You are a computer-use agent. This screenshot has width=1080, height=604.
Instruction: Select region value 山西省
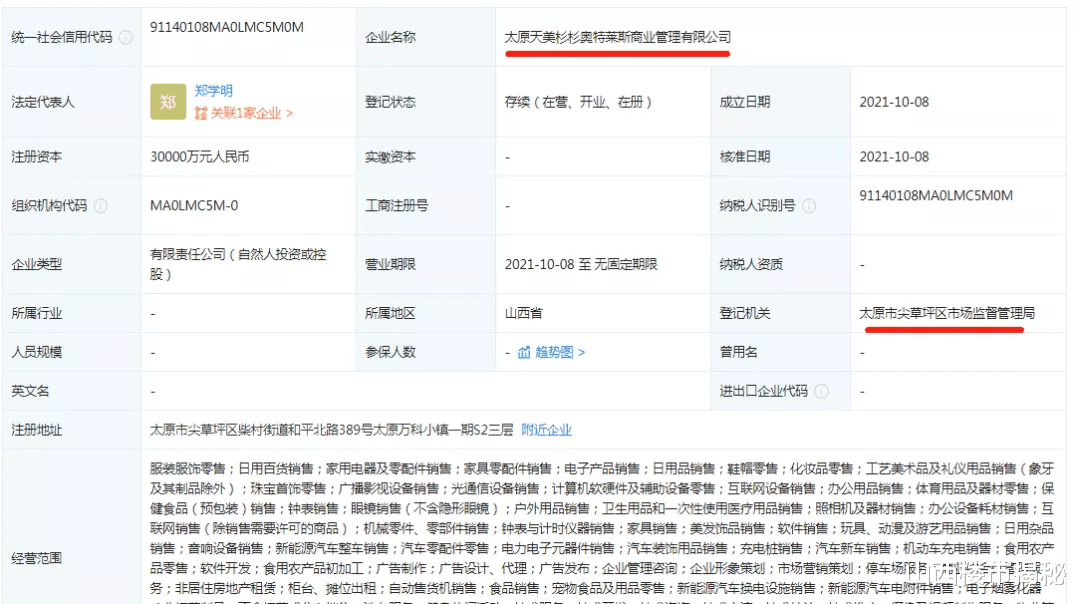pos(523,313)
